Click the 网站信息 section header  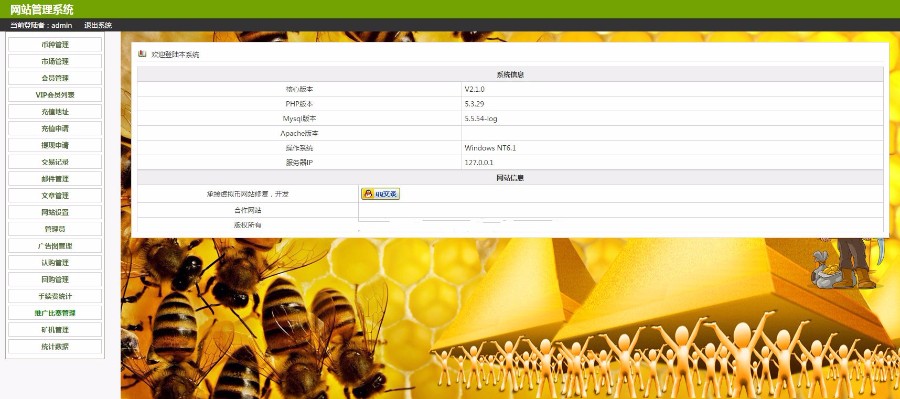click(510, 178)
